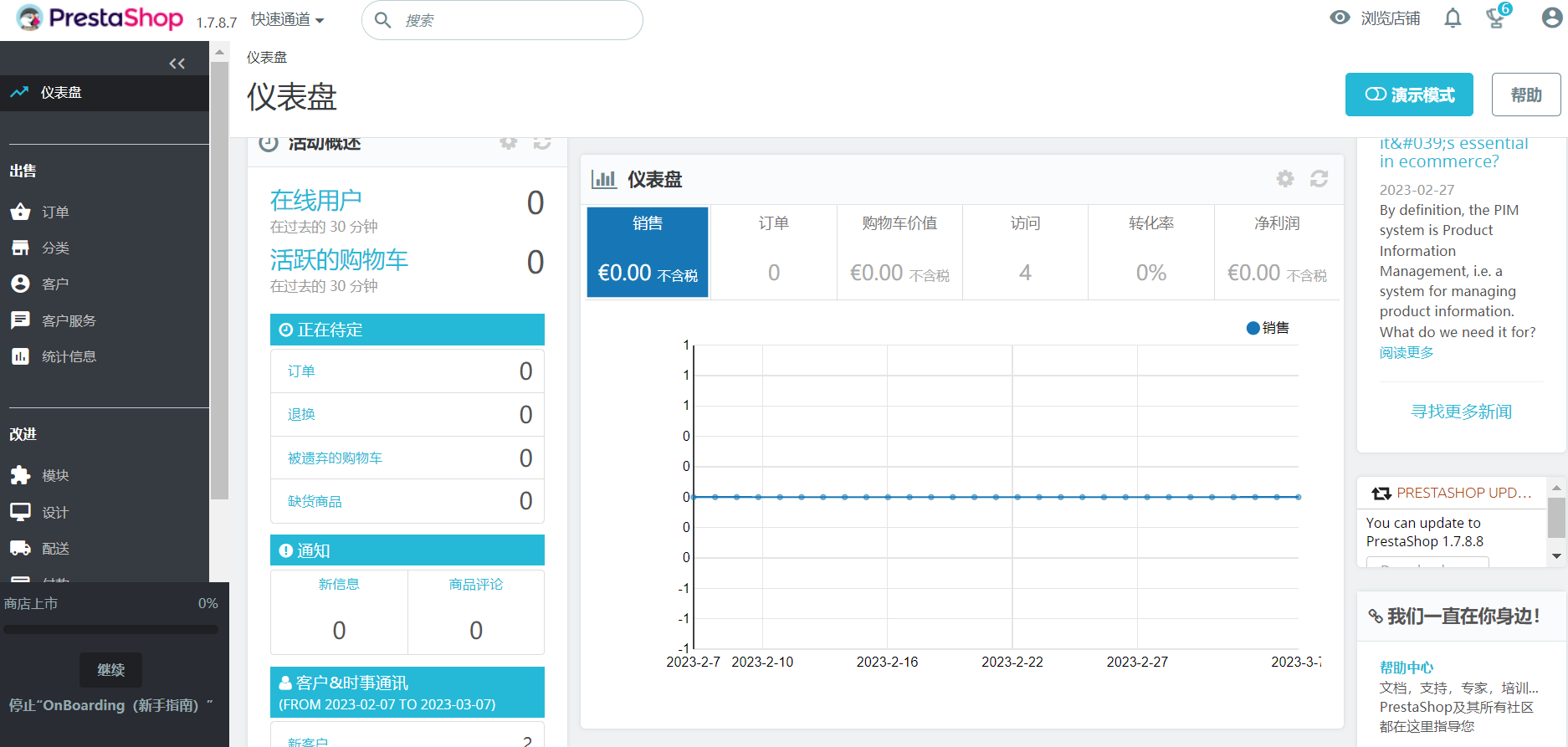Click the 新信息 notification label

[x=339, y=584]
